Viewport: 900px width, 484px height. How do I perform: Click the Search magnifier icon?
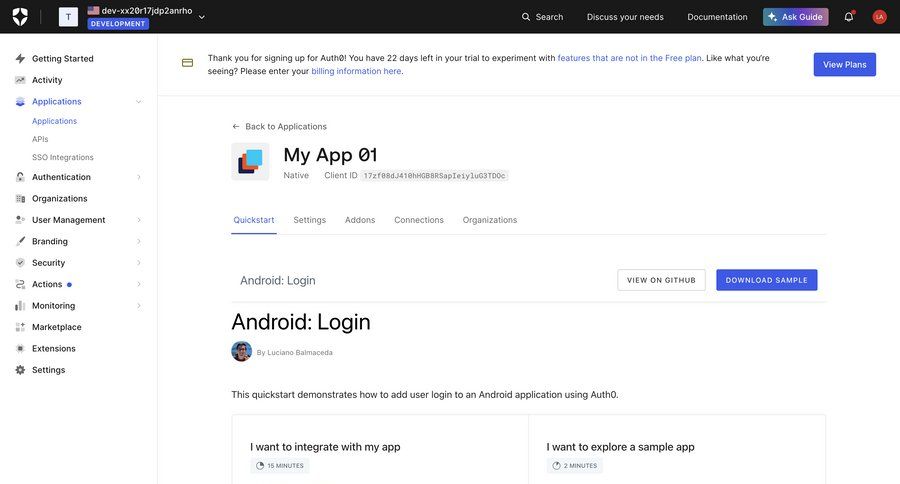(x=525, y=17)
